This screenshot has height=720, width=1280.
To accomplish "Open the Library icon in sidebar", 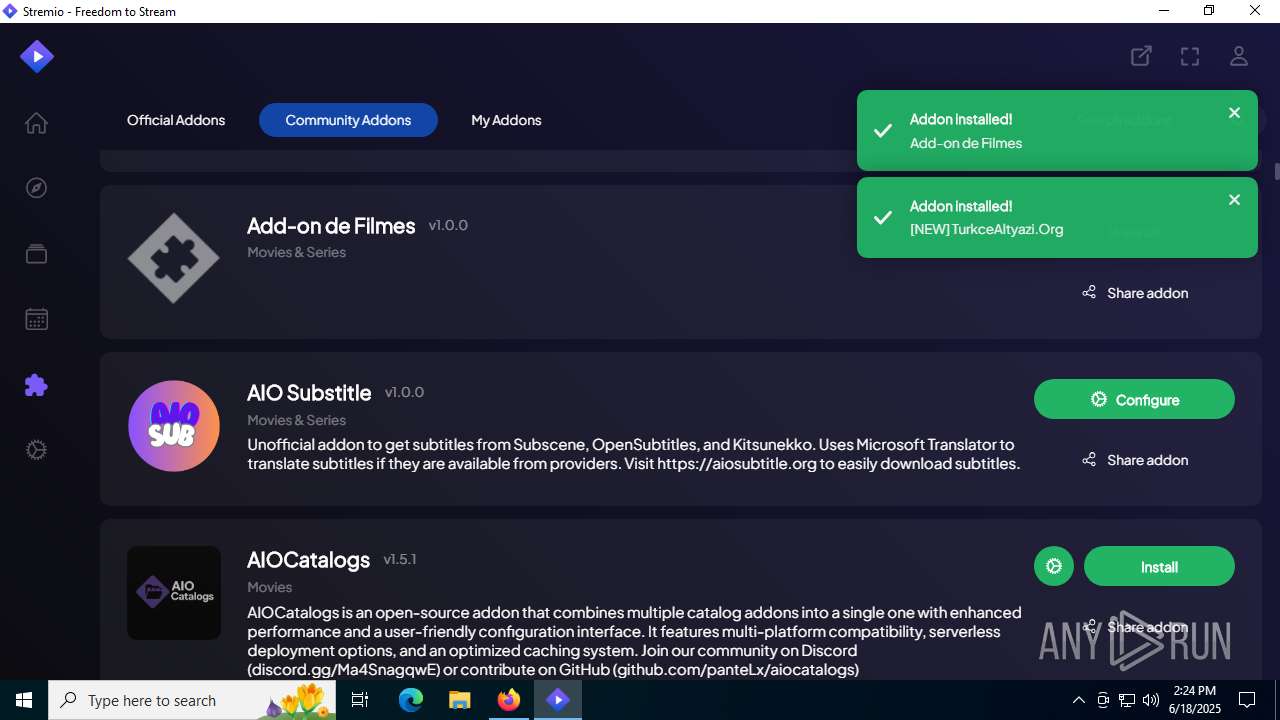I will pos(36,254).
